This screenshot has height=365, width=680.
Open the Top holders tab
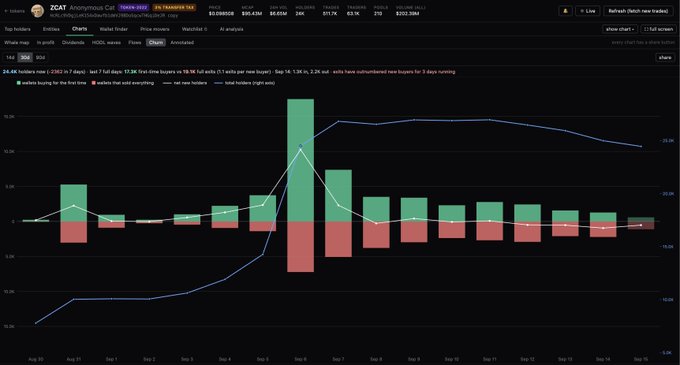[x=17, y=29]
